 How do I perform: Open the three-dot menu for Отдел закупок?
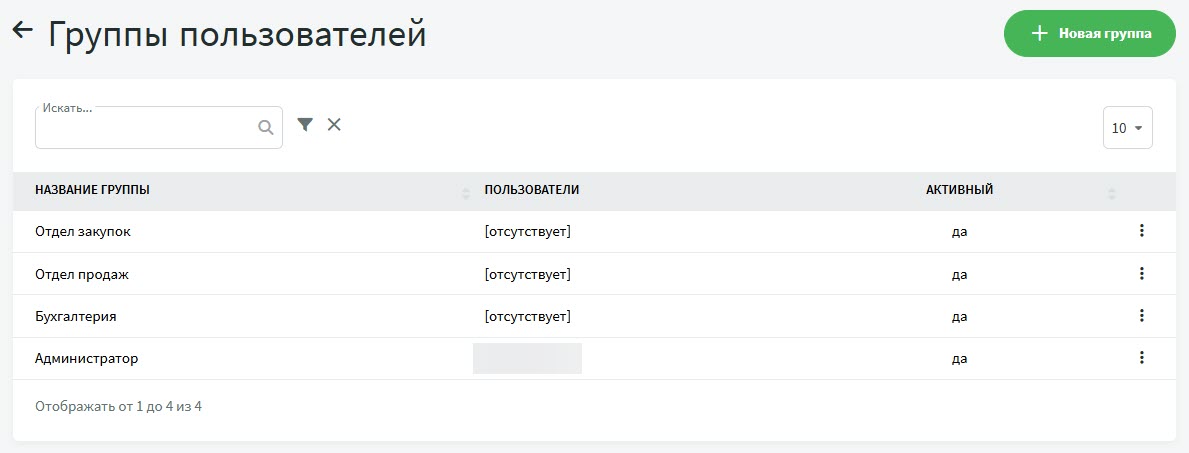click(x=1141, y=231)
